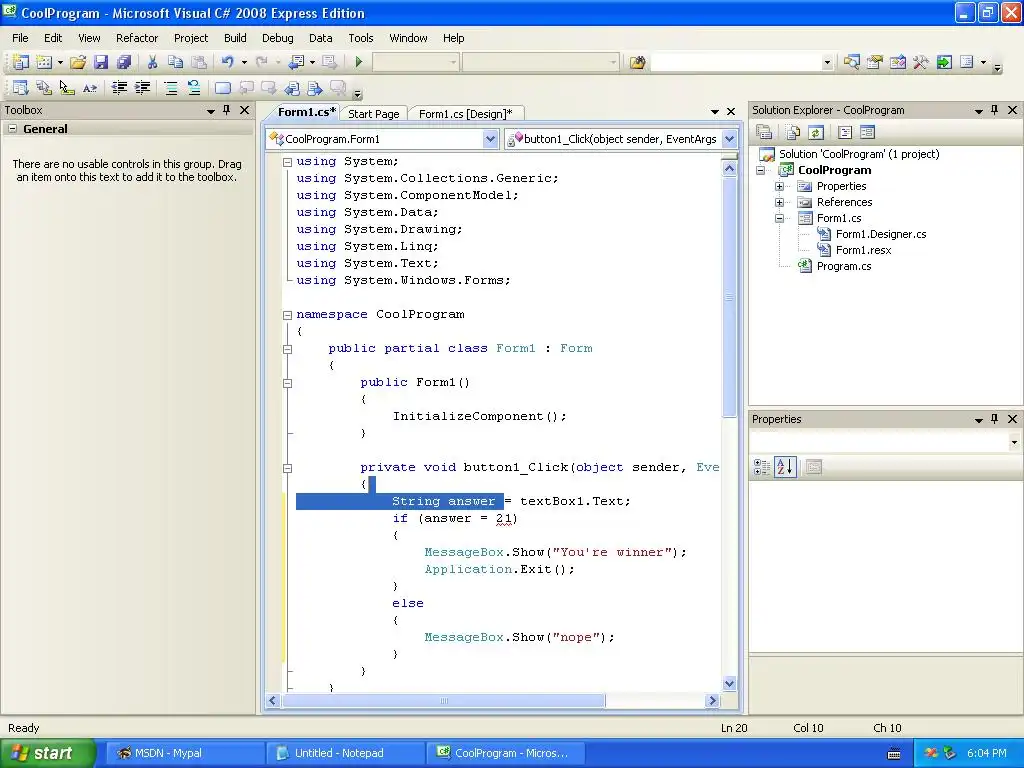Click the Undo arrow icon
Image resolution: width=1024 pixels, height=768 pixels.
coord(227,62)
